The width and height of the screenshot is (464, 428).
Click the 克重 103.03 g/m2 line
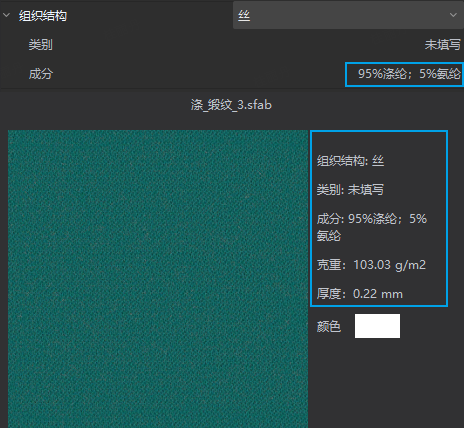click(371, 265)
